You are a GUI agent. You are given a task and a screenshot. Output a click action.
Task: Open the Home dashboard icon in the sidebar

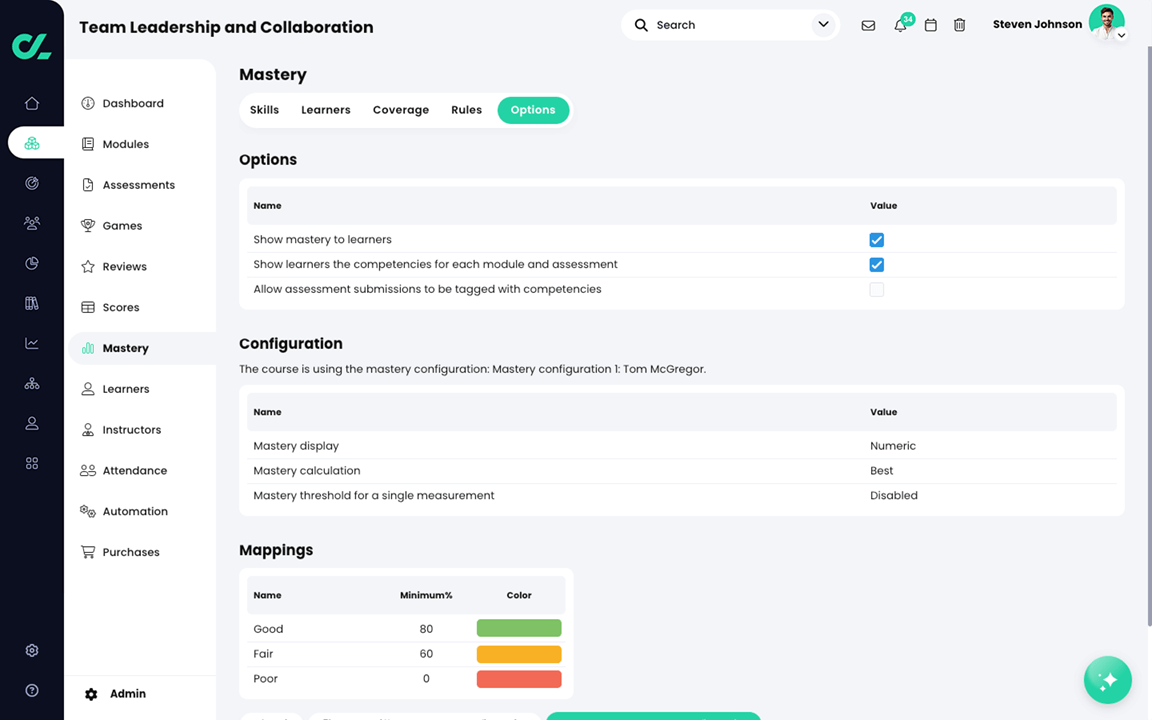[31, 102]
